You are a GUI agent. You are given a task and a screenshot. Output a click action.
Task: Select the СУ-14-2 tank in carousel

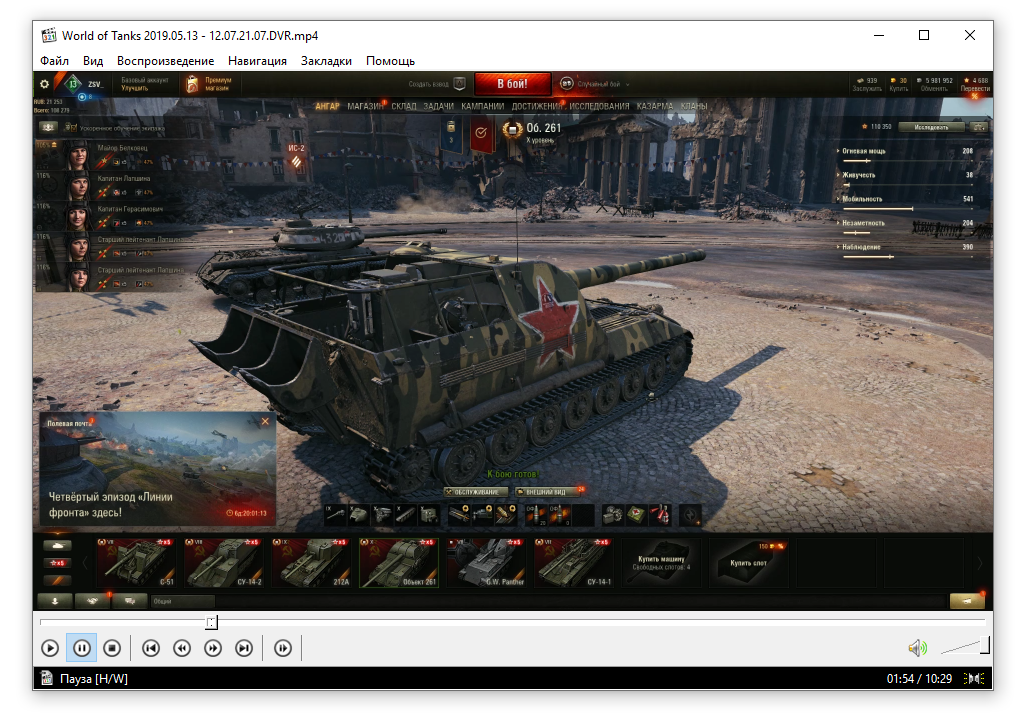pos(223,563)
